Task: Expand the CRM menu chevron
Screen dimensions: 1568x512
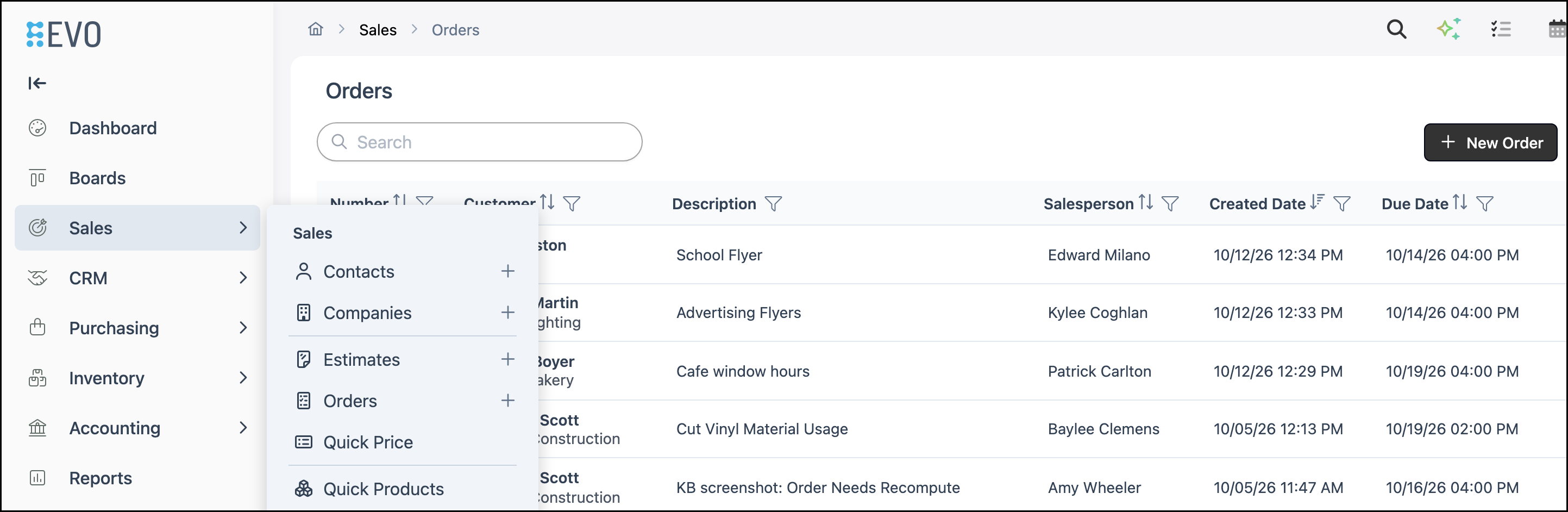Action: coord(243,278)
